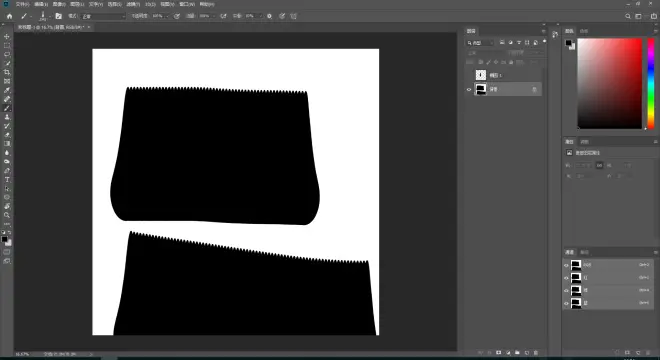
Task: Open smoothing options gear icon
Action: [269, 16]
